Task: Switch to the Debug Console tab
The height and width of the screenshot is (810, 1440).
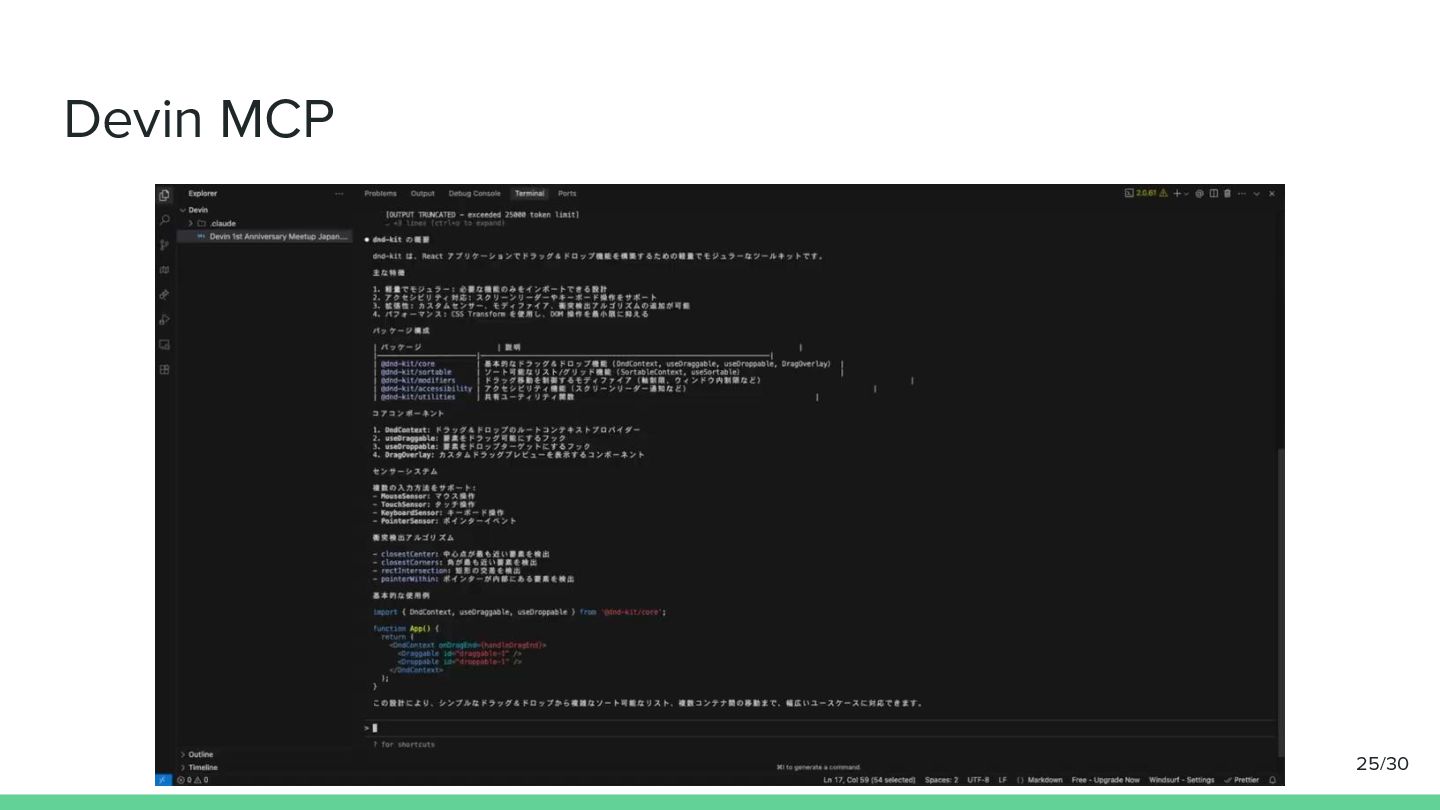Action: pos(474,193)
